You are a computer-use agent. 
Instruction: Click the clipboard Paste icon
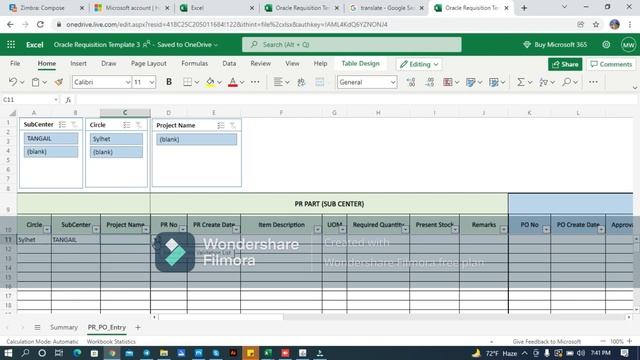tap(36, 82)
